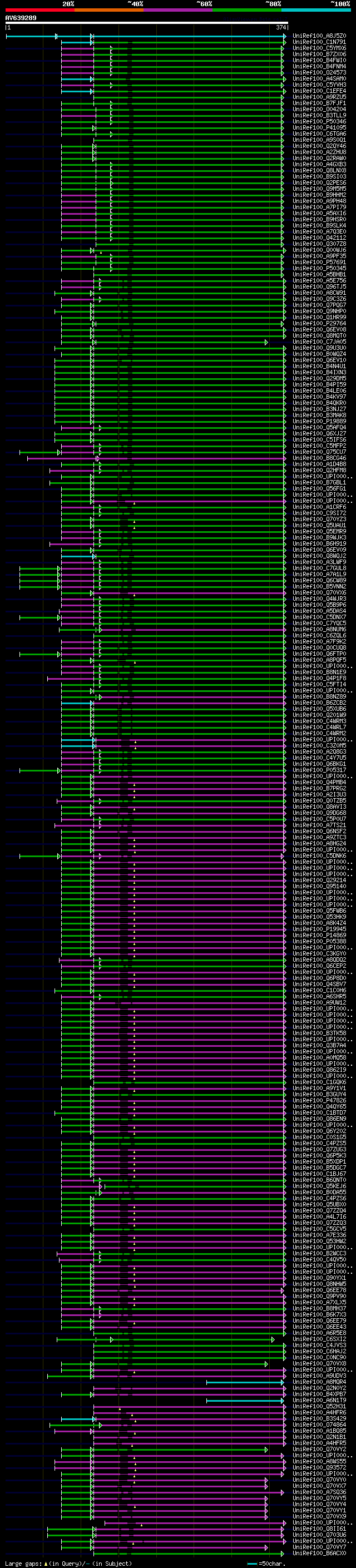The height and width of the screenshot is (1568, 356).
Task: Select hit label UniRef100_Q1HR99
Action: click(x=319, y=317)
